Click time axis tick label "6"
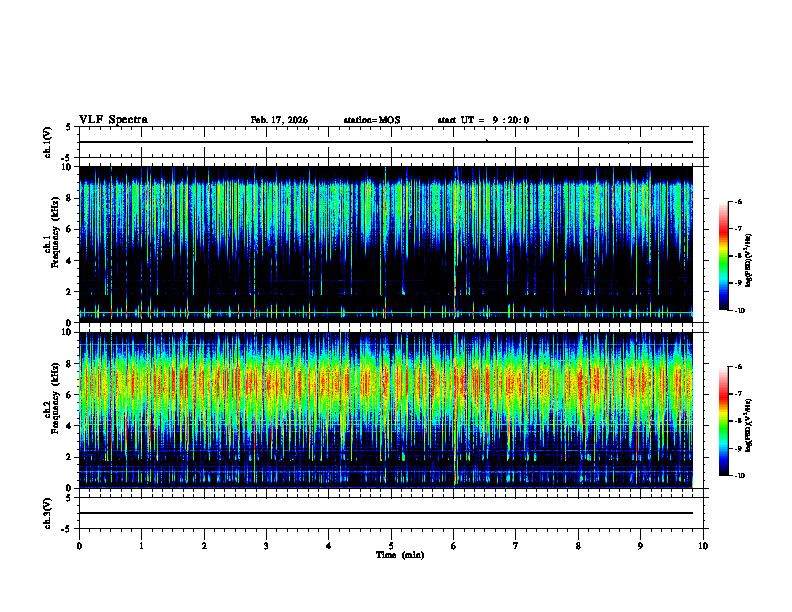The width and height of the screenshot is (792, 612). click(x=453, y=546)
